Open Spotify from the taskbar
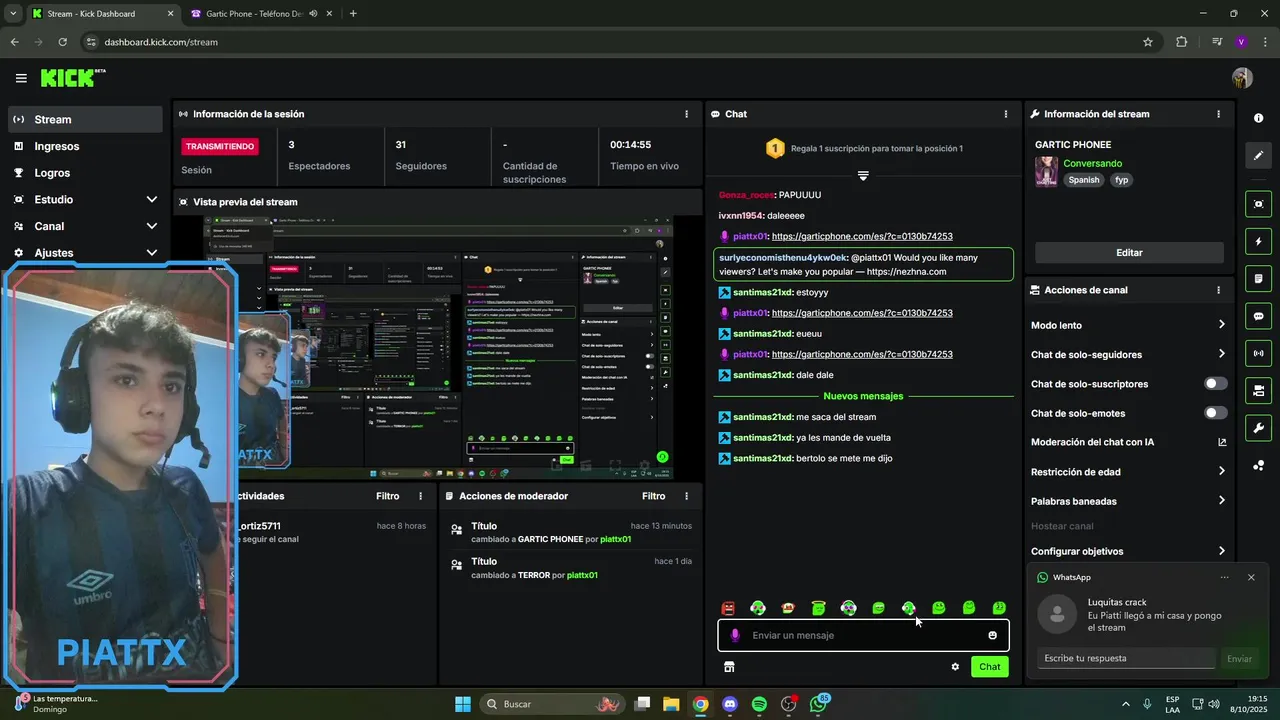Screen dimensions: 1280x720 [x=759, y=704]
